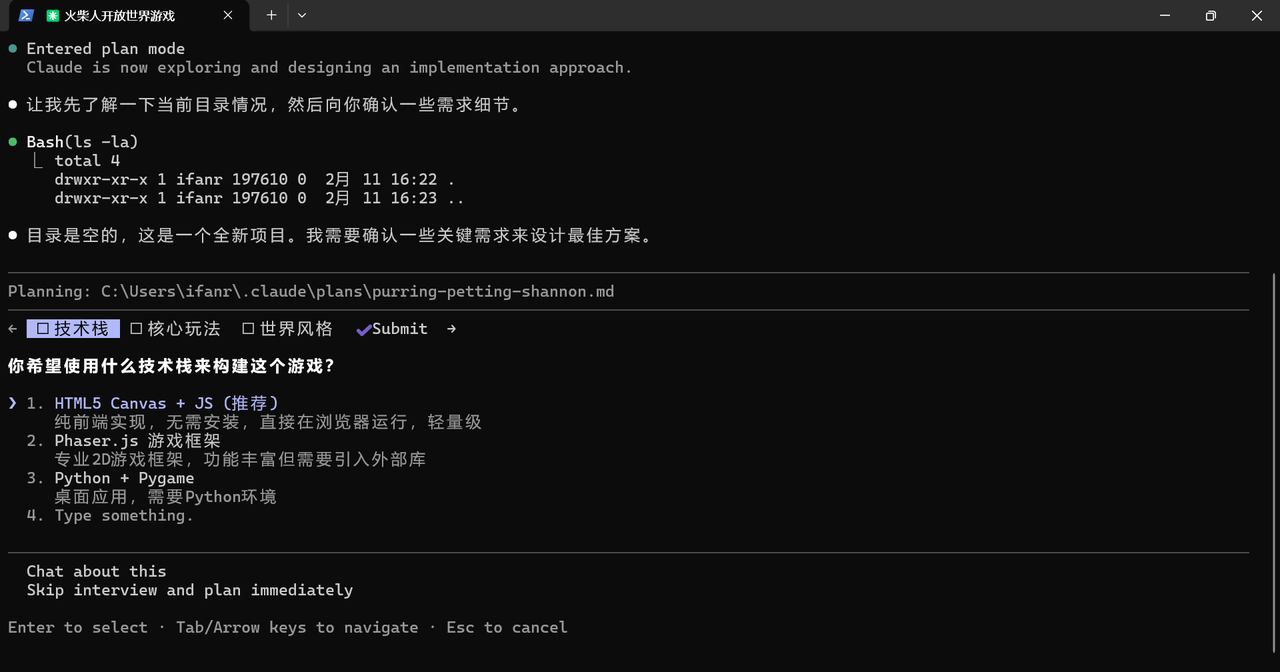Click the green Claude tab icon
The height and width of the screenshot is (672, 1280).
coord(53,15)
